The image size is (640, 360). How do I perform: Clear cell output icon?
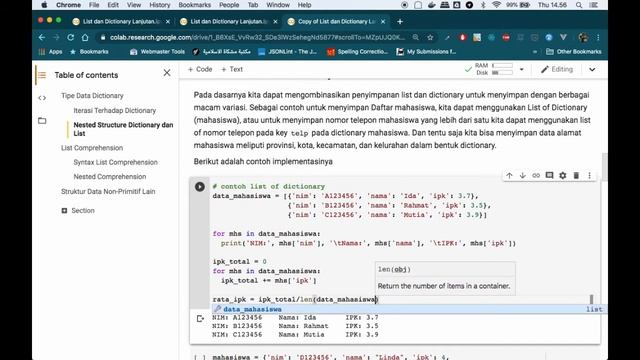pyautogui.click(x=200, y=318)
